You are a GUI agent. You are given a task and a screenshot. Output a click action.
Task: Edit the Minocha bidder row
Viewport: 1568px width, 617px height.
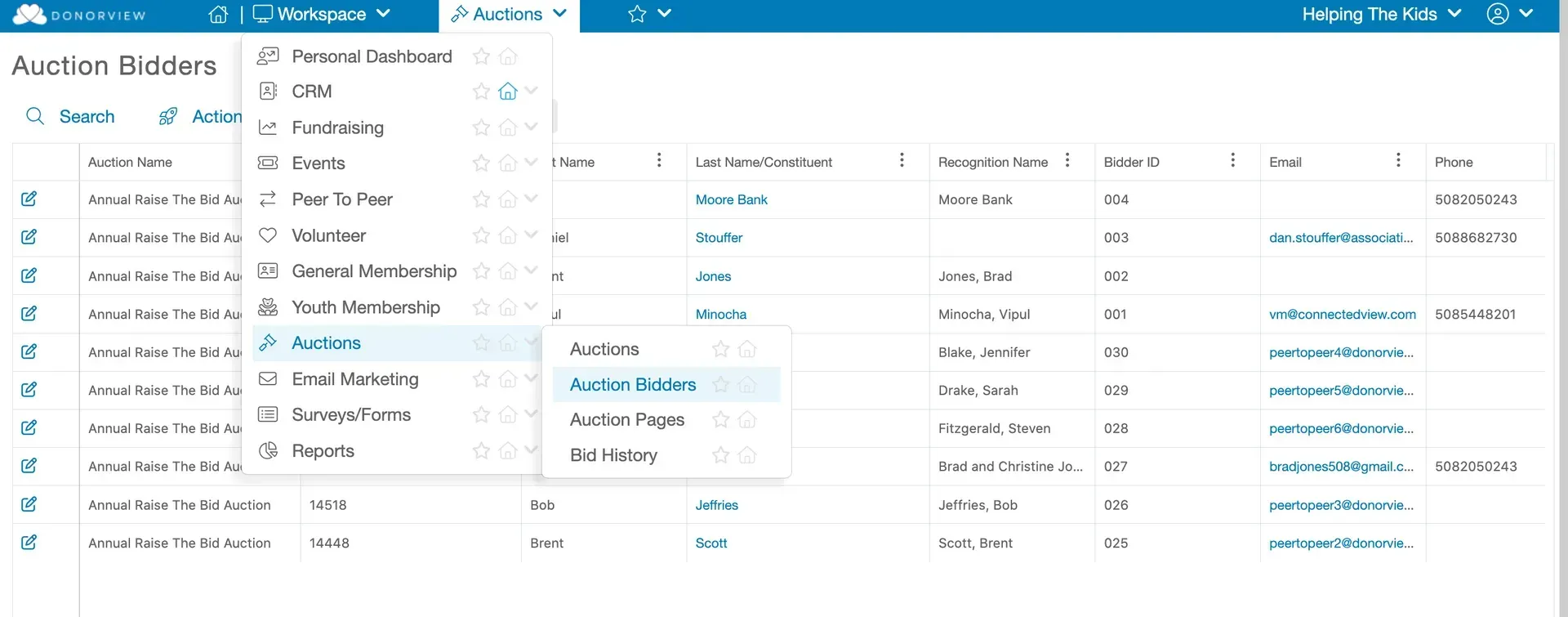pos(29,313)
